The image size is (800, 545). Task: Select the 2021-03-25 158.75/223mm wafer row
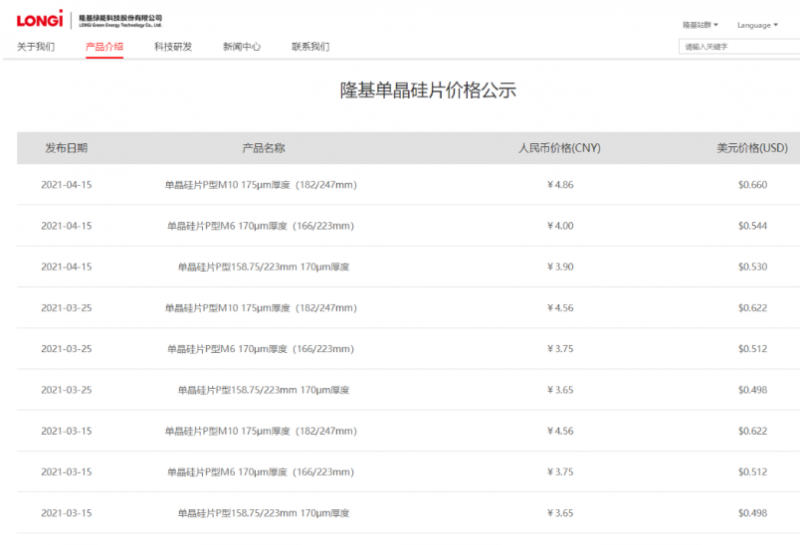(x=263, y=390)
